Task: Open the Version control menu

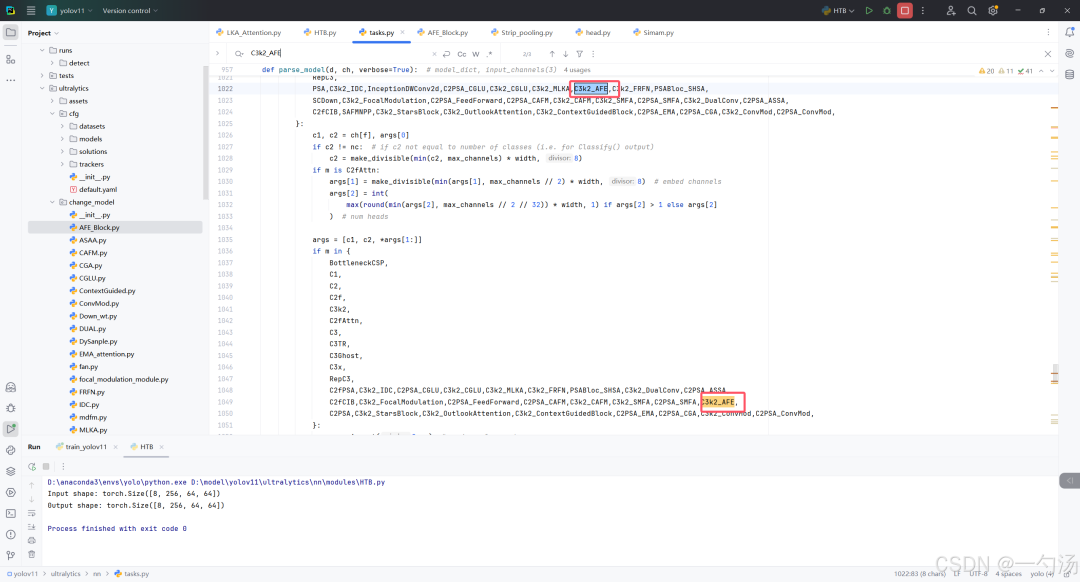Action: tap(130, 10)
